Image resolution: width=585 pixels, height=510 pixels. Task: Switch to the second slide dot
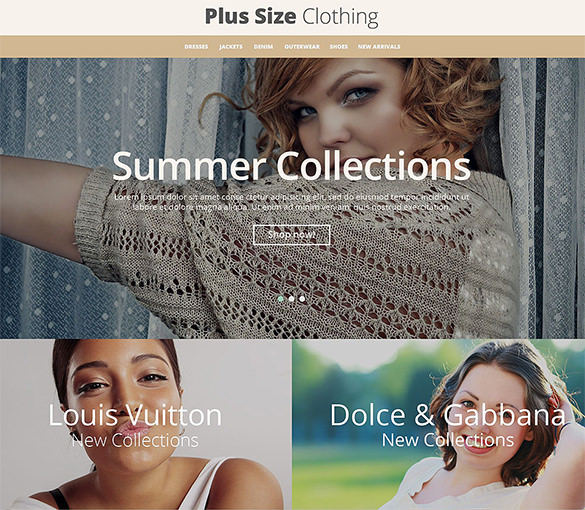pyautogui.click(x=291, y=299)
